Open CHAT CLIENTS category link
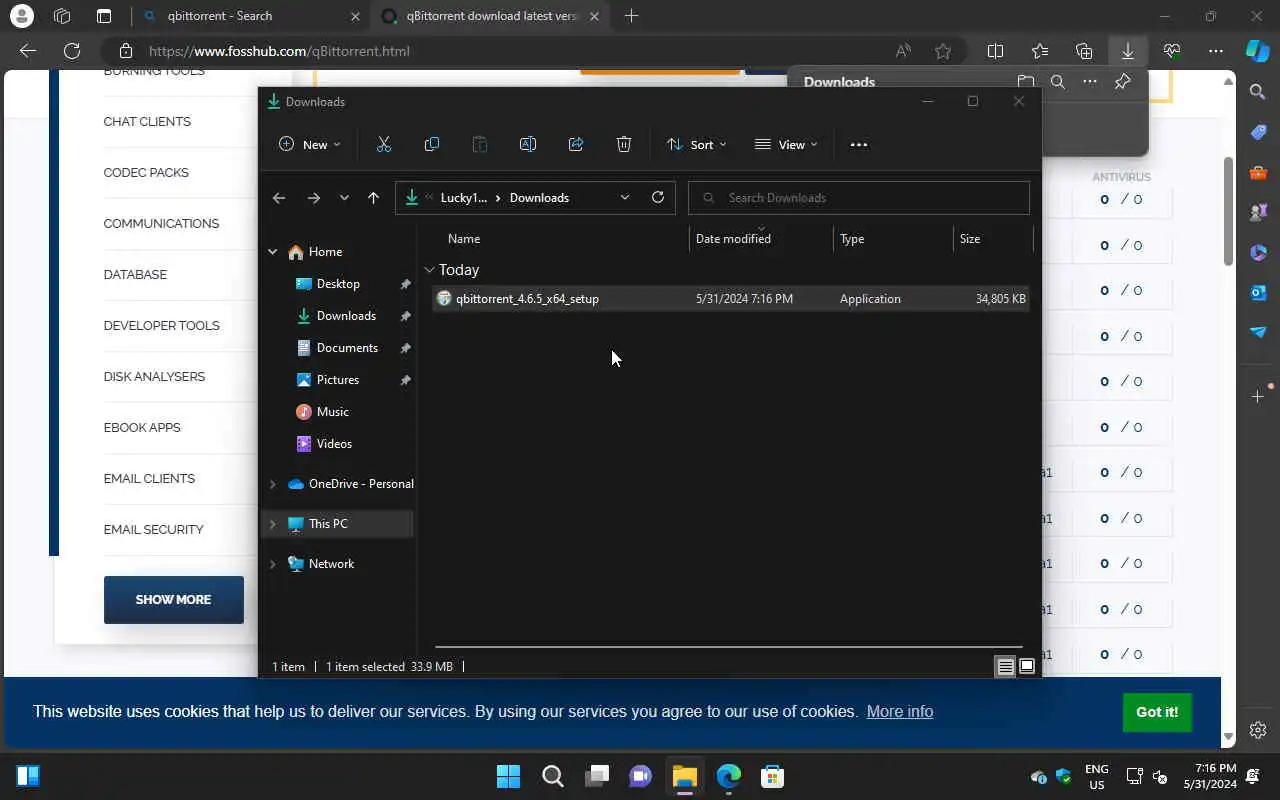The width and height of the screenshot is (1280, 800). pos(147,122)
